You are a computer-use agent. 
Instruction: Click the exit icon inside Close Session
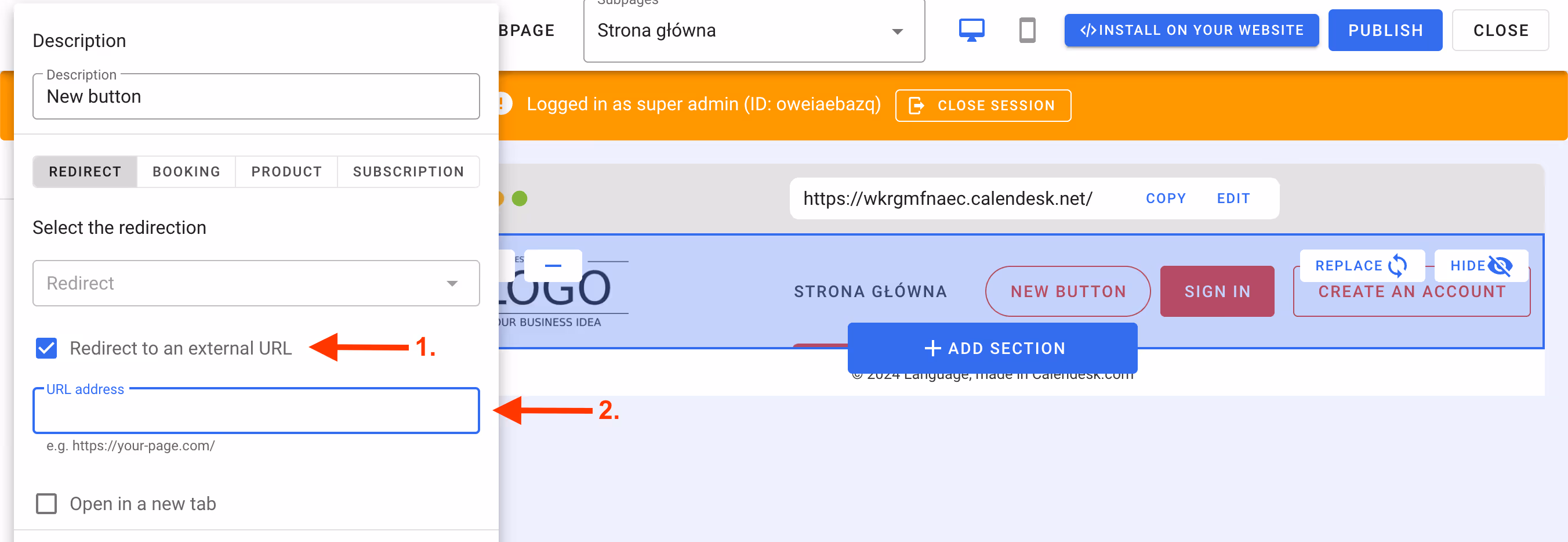point(915,105)
